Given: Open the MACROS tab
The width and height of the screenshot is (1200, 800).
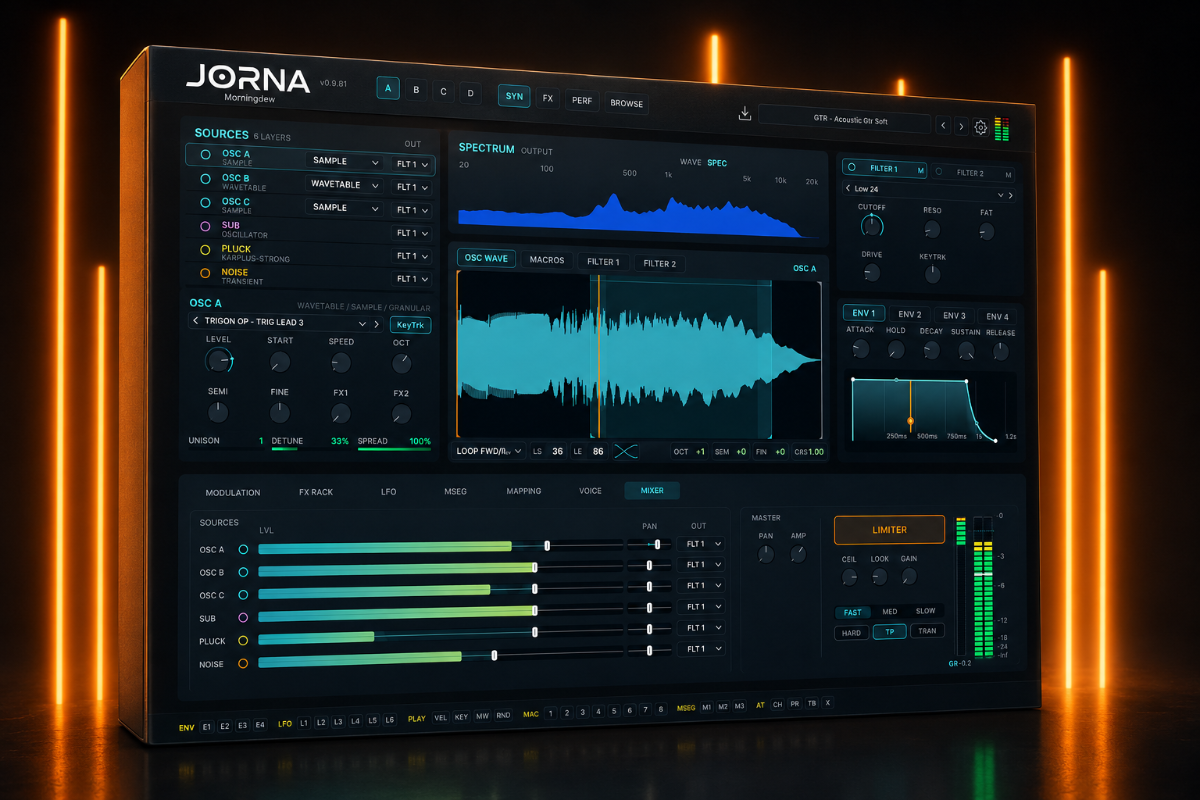Looking at the screenshot, I should (547, 260).
